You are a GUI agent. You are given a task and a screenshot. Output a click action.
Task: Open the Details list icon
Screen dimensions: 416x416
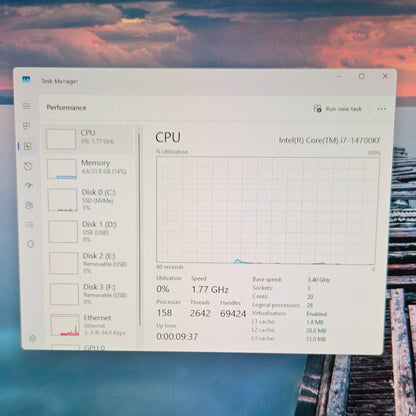(30, 224)
